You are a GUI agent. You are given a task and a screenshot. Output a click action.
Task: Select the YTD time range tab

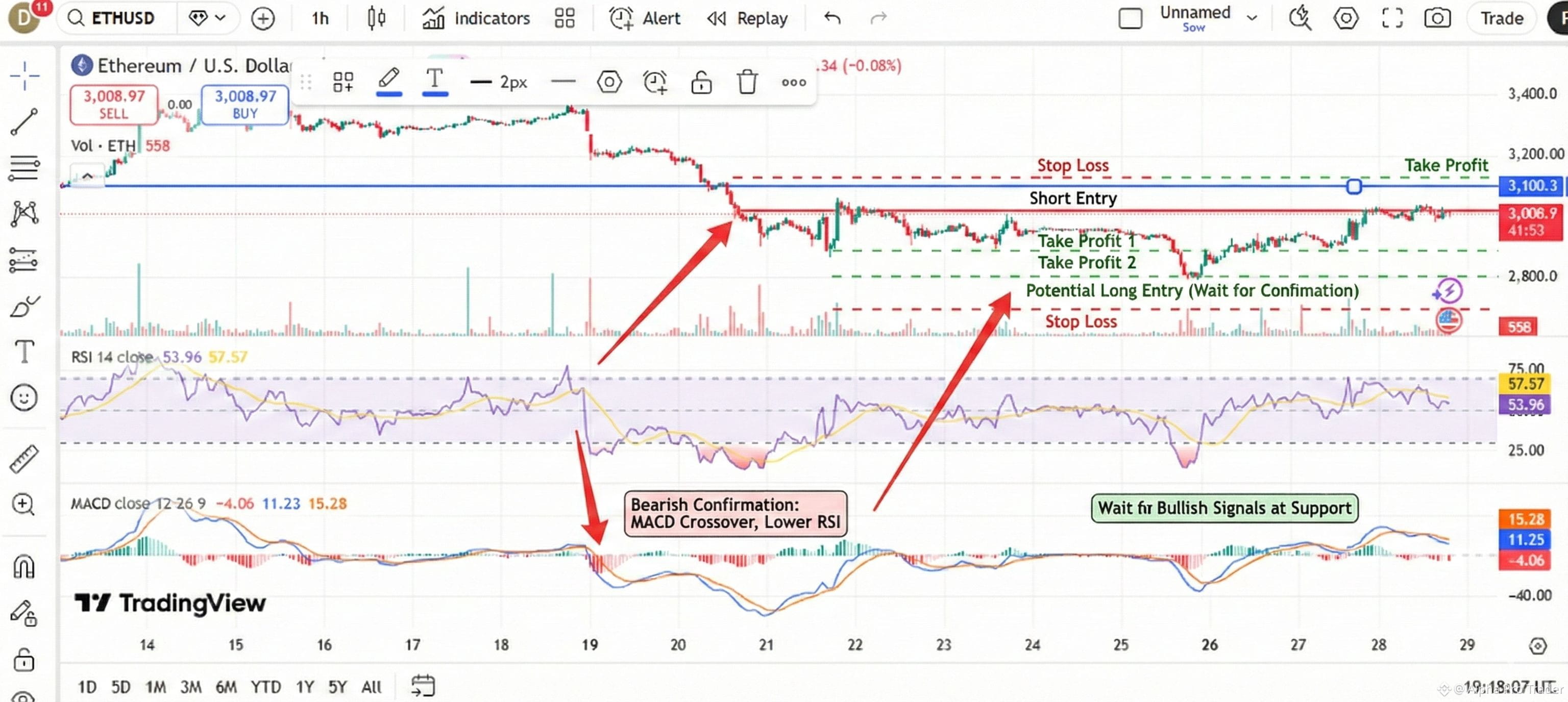pyautogui.click(x=265, y=687)
